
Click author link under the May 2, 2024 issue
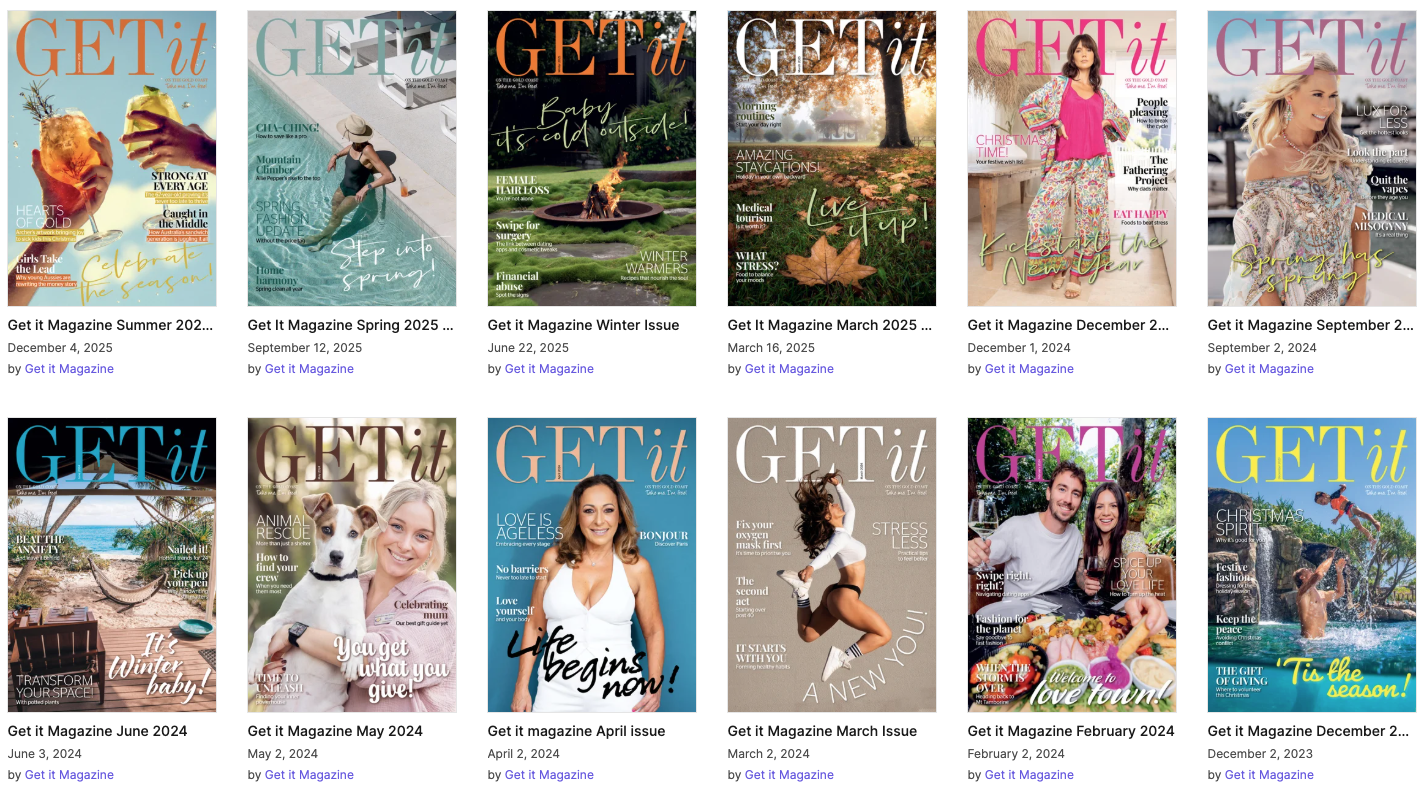point(309,775)
